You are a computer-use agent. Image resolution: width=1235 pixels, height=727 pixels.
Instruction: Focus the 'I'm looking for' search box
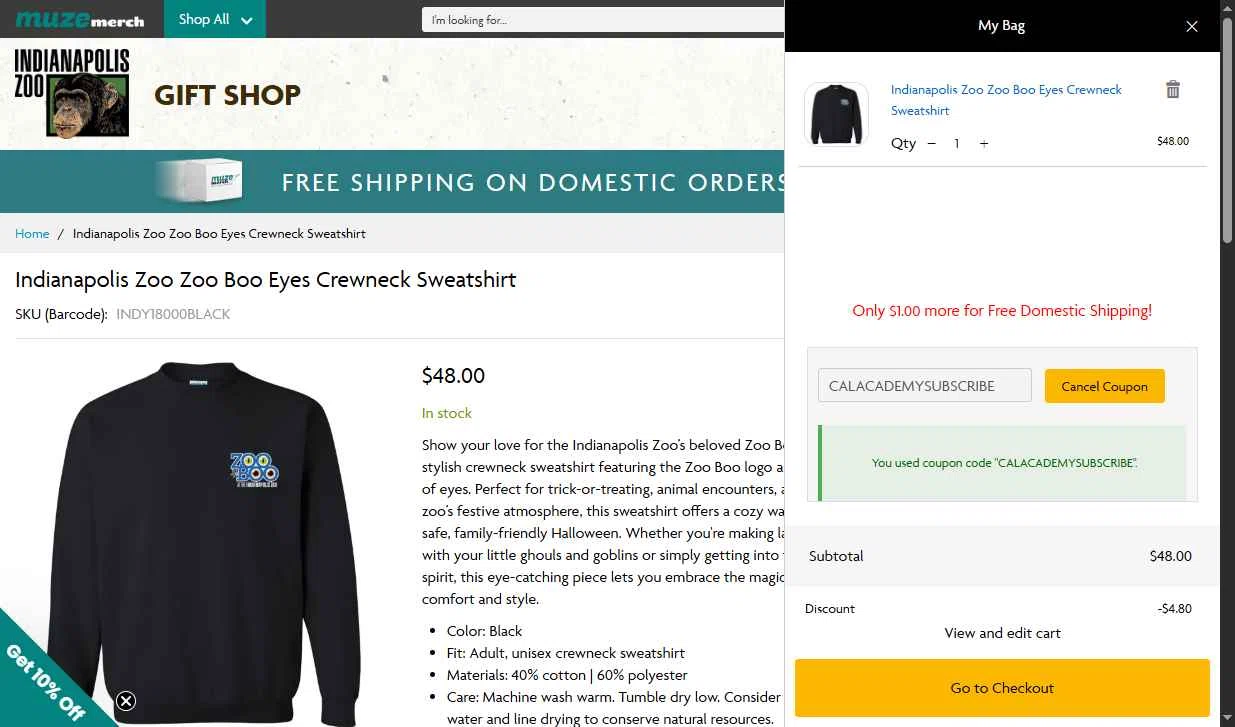coord(600,20)
